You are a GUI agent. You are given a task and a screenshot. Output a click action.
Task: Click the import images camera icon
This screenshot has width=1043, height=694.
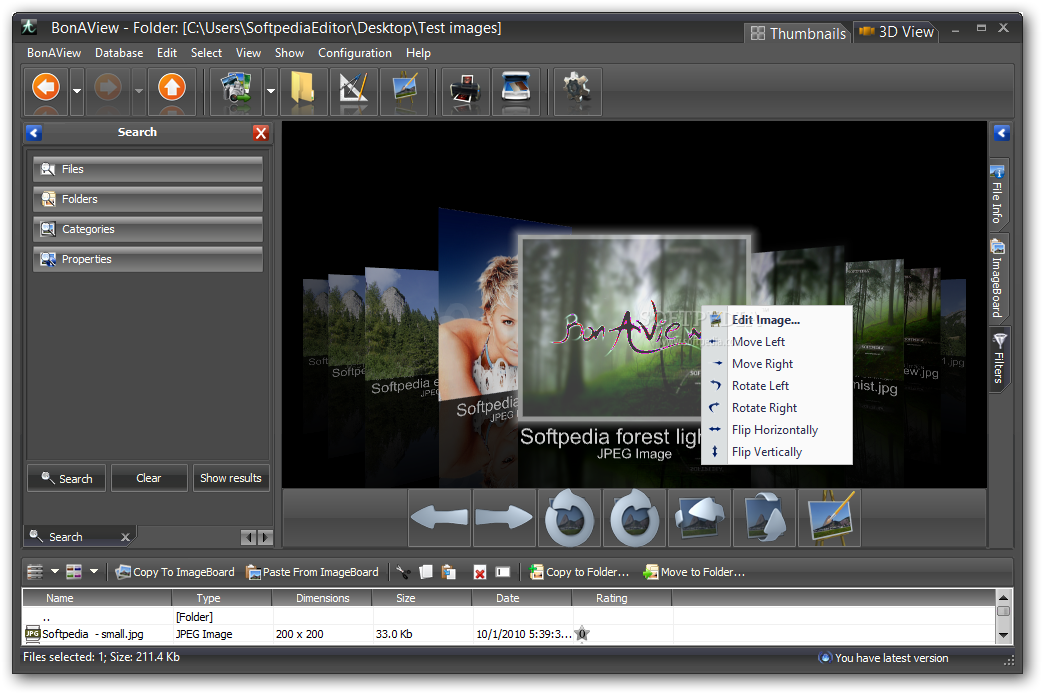click(236, 89)
